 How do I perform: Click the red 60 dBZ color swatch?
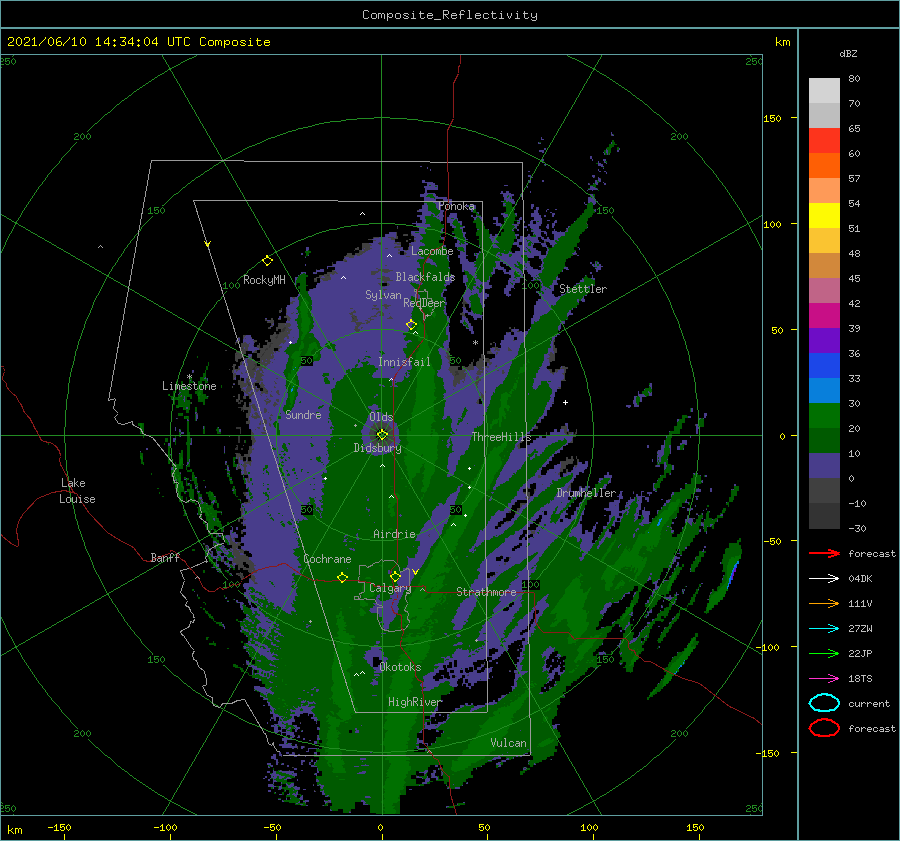tap(824, 141)
